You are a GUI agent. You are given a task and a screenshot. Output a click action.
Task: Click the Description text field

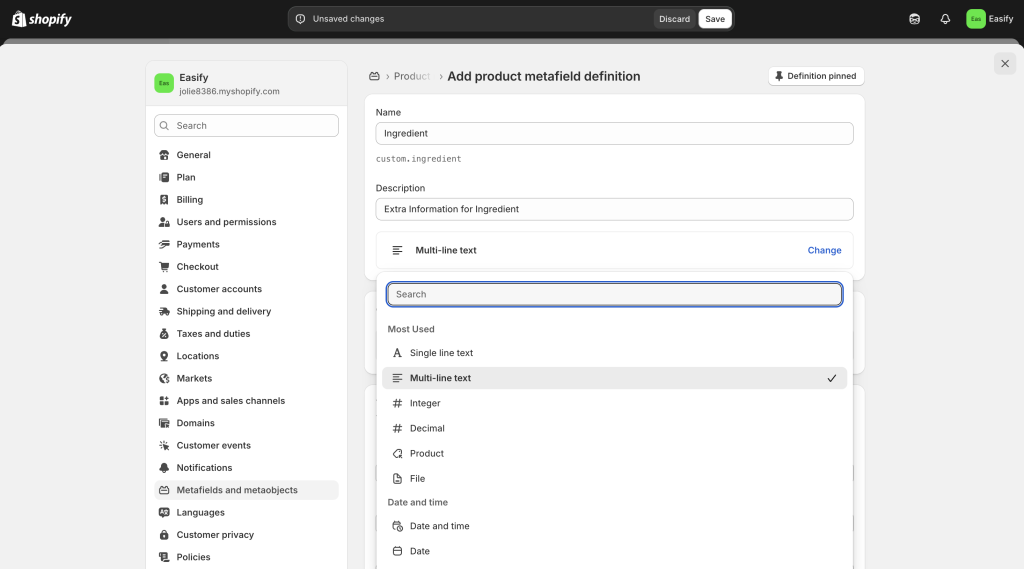click(614, 209)
